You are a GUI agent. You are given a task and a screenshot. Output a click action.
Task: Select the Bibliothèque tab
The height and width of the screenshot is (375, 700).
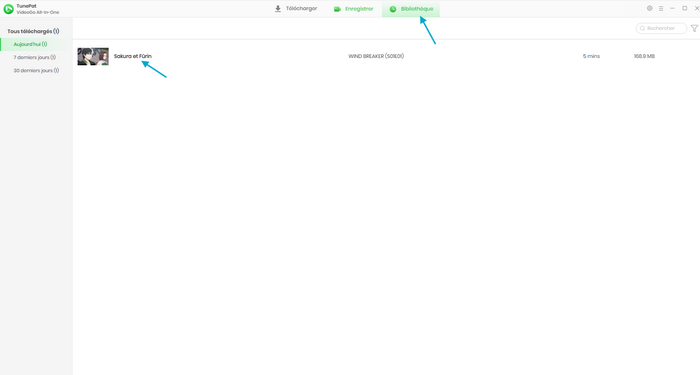tap(411, 9)
